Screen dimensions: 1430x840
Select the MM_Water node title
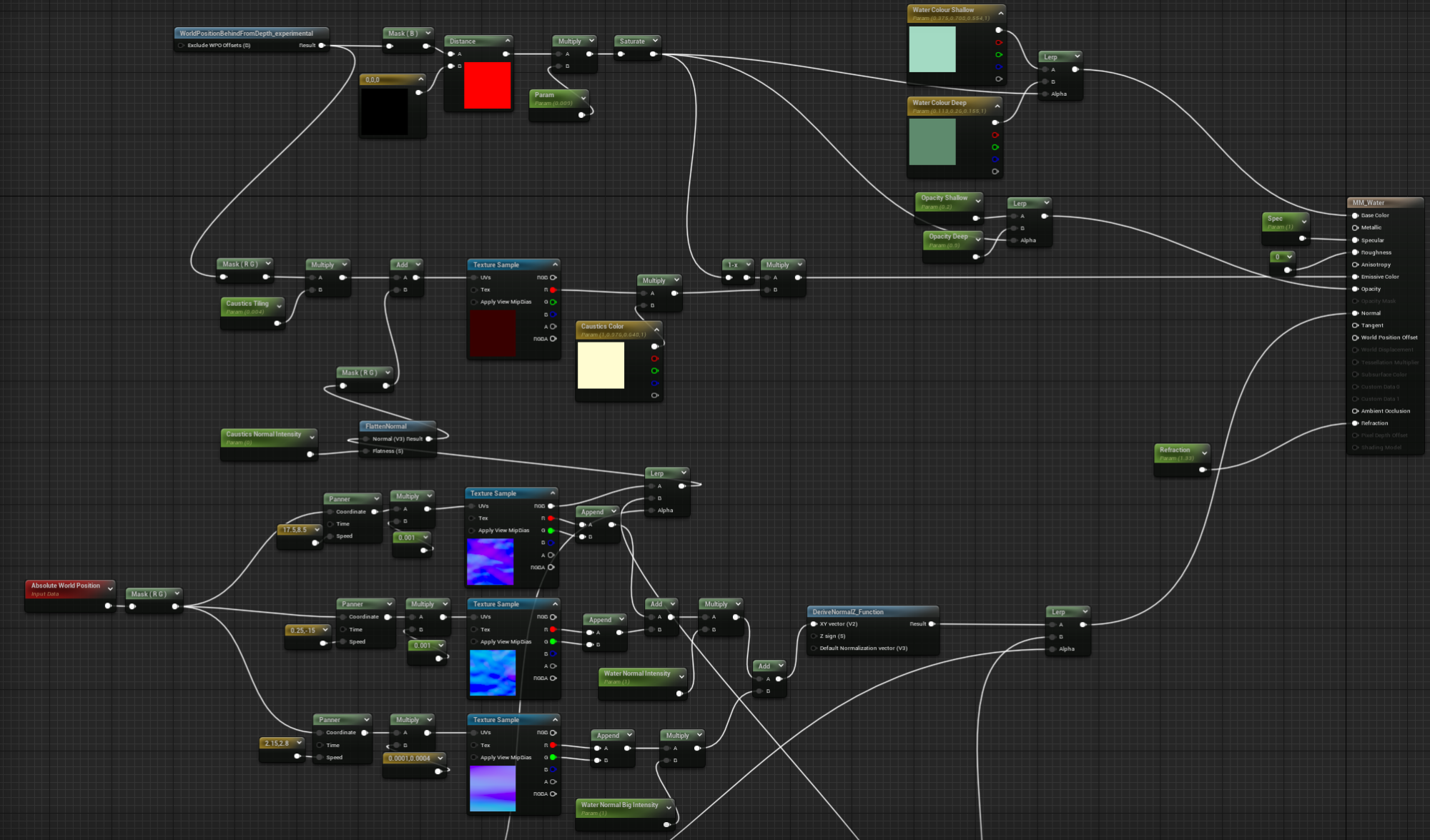point(1369,203)
